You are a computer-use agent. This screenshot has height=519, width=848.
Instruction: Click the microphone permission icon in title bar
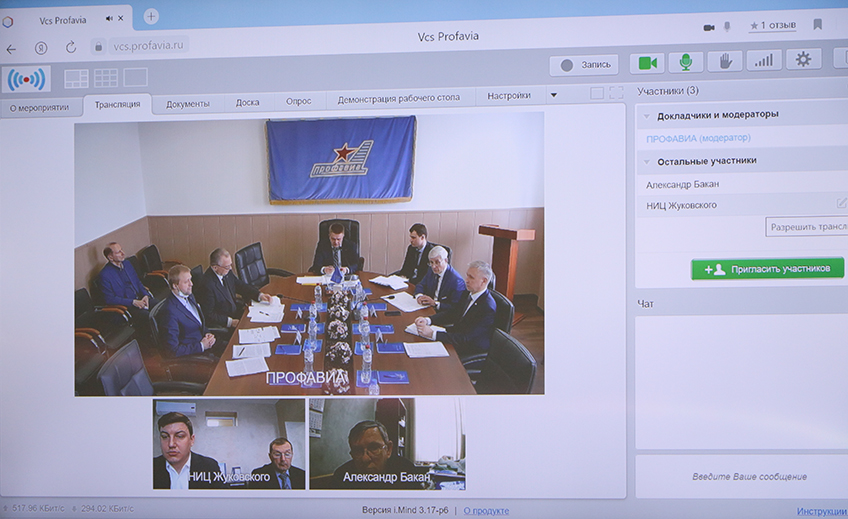click(x=727, y=26)
